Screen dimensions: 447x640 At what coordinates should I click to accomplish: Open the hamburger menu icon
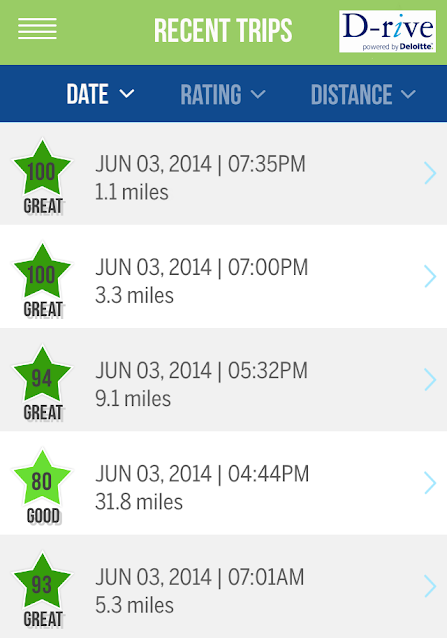37,29
